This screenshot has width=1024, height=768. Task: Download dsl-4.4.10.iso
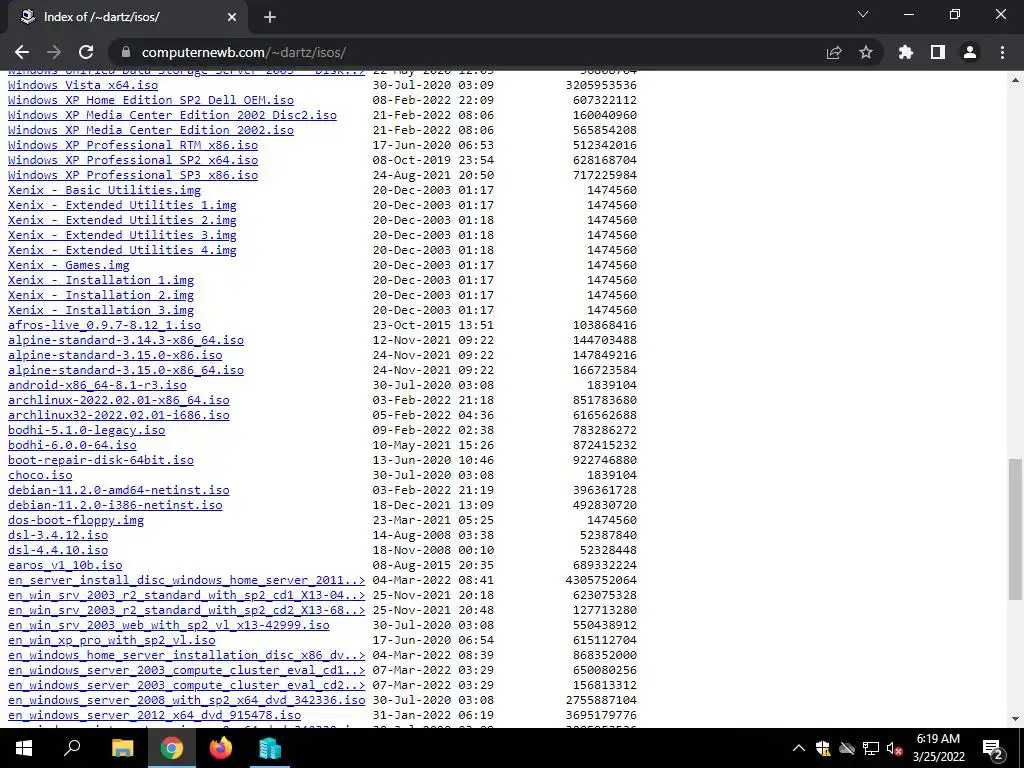pos(58,550)
